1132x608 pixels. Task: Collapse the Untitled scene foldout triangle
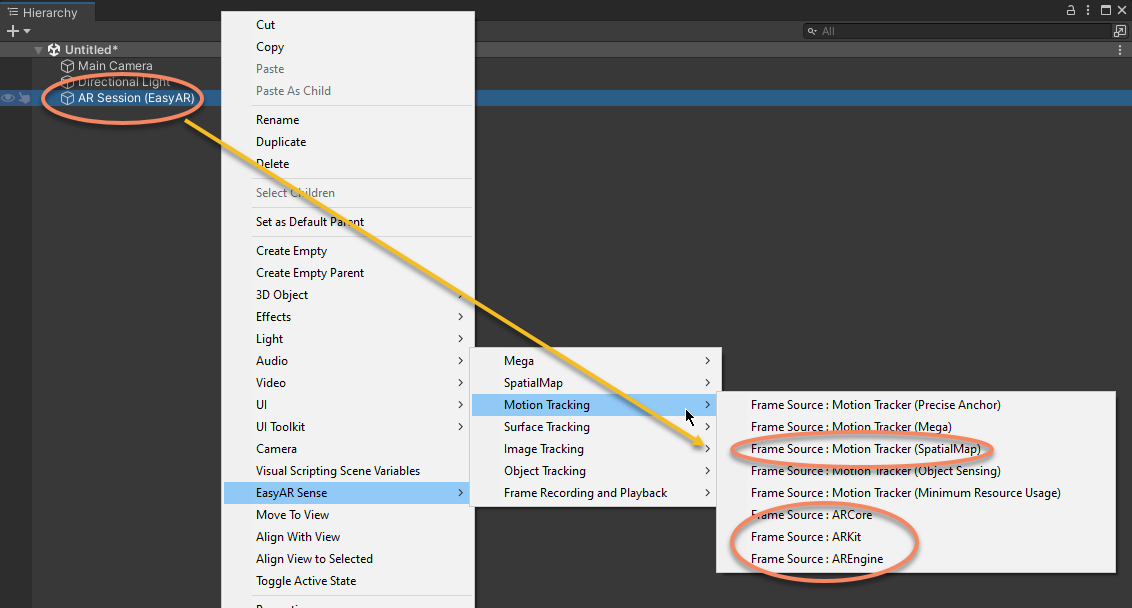coord(39,50)
